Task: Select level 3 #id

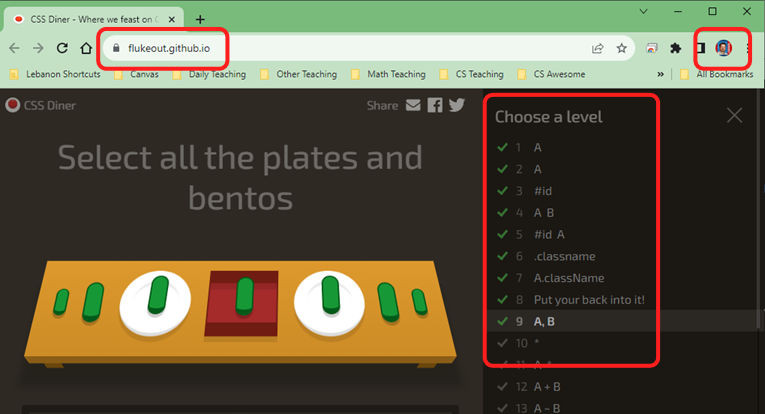Action: [543, 191]
